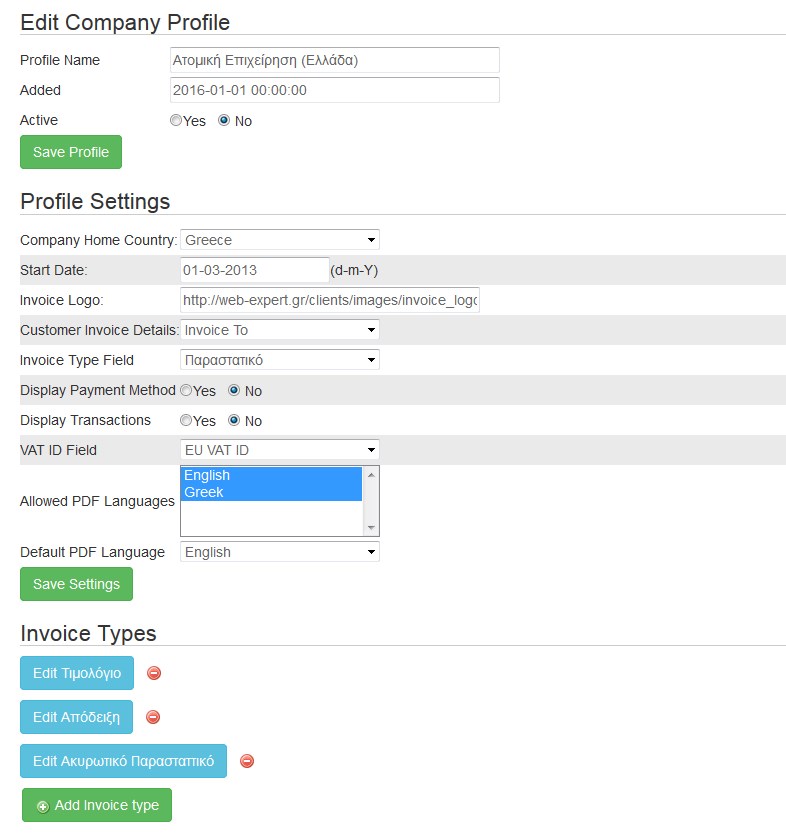Image resolution: width=786 pixels, height=839 pixels.
Task: Open Company Home Country dropdown
Action: [280, 240]
